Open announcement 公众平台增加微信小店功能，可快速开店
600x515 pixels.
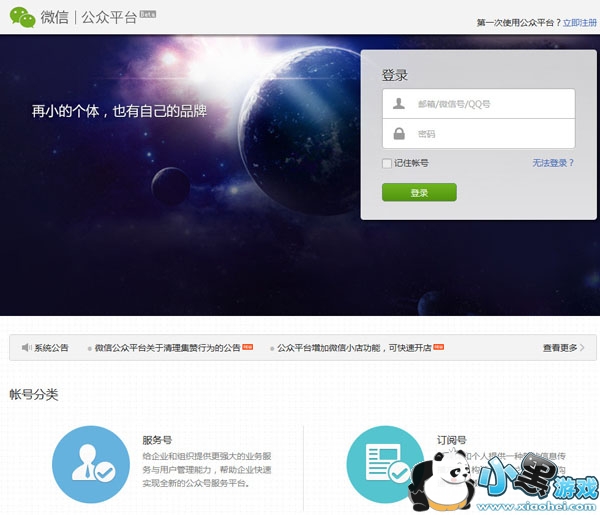click(354, 347)
